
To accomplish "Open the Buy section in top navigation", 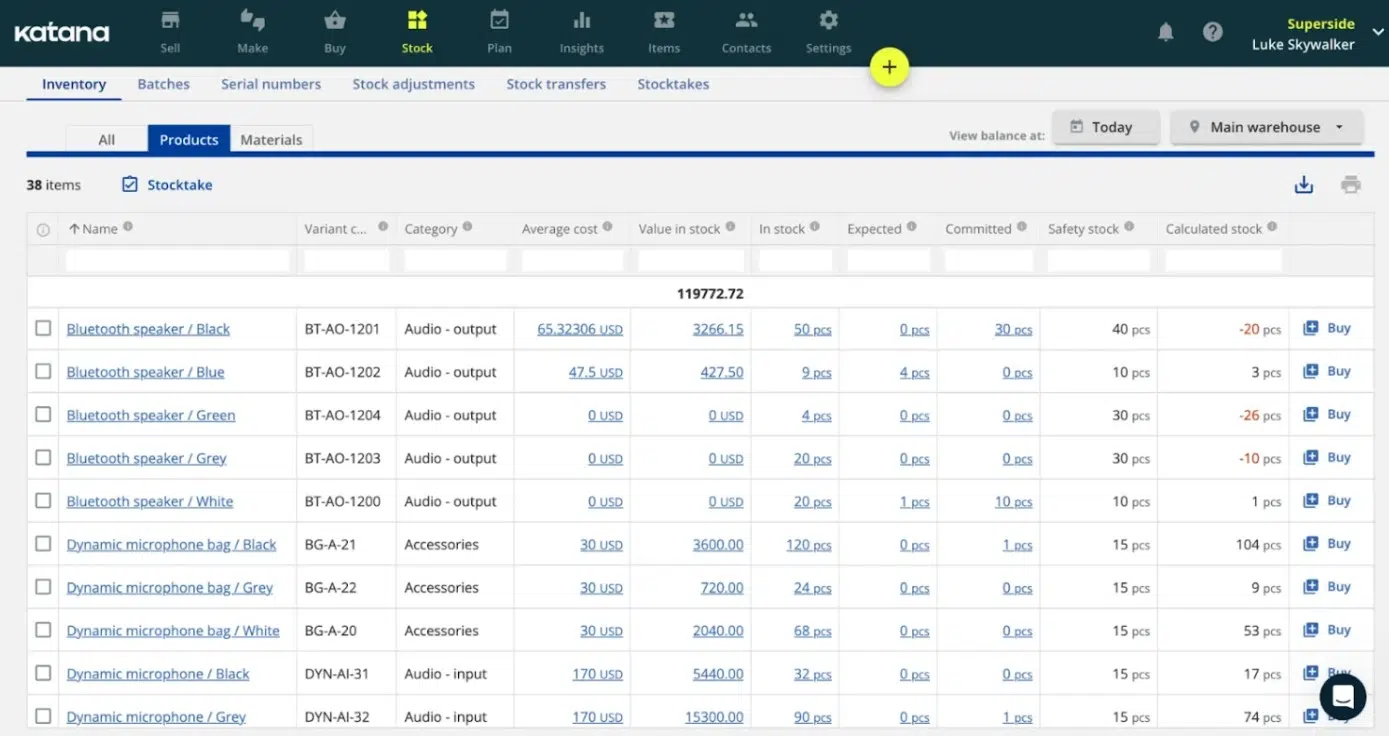I will click(x=335, y=31).
